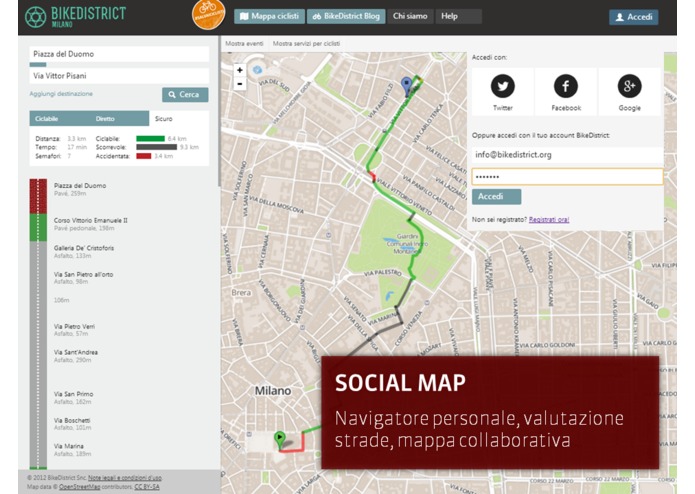This screenshot has height=494, width=695.
Task: Open the Help menu item
Action: pyautogui.click(x=459, y=16)
